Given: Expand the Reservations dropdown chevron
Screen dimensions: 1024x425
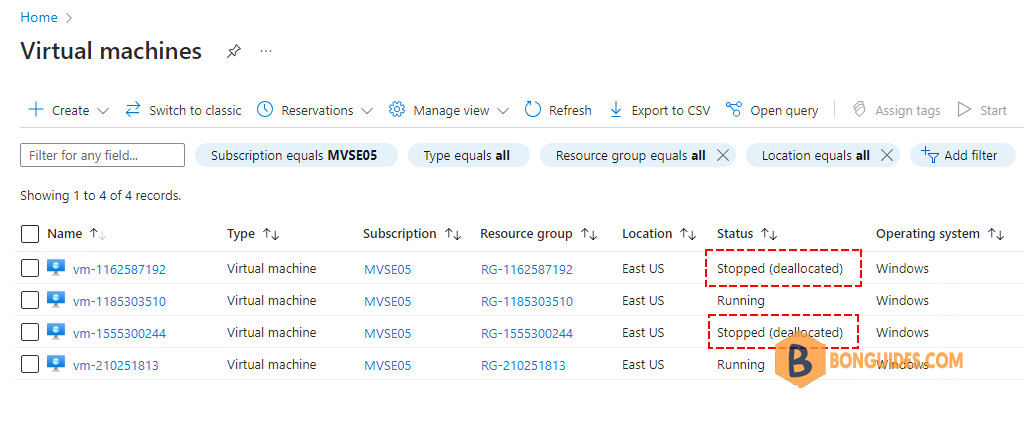Looking at the screenshot, I should [x=367, y=111].
